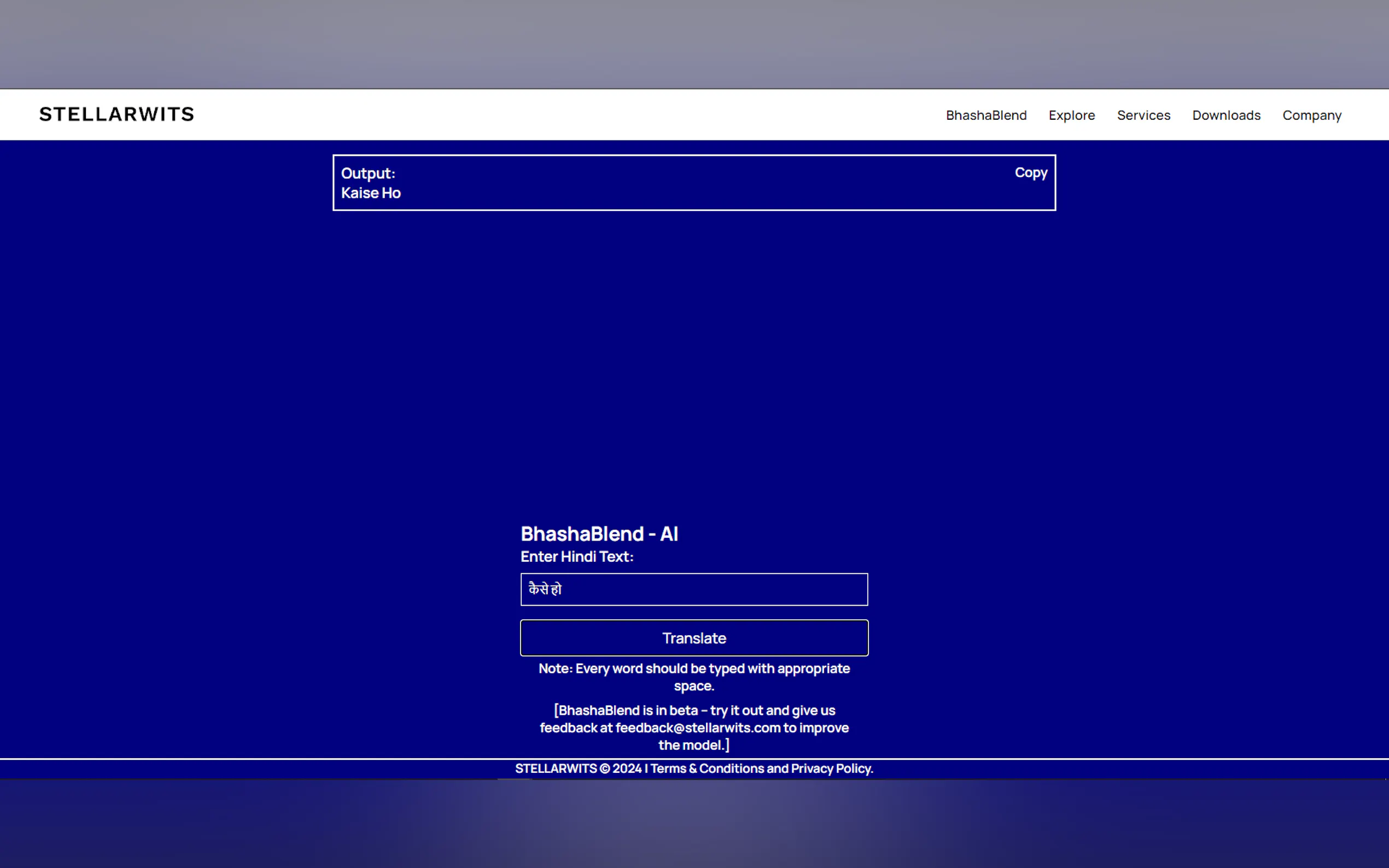Image resolution: width=1389 pixels, height=868 pixels.
Task: Copy the translated output text
Action: click(x=1030, y=173)
